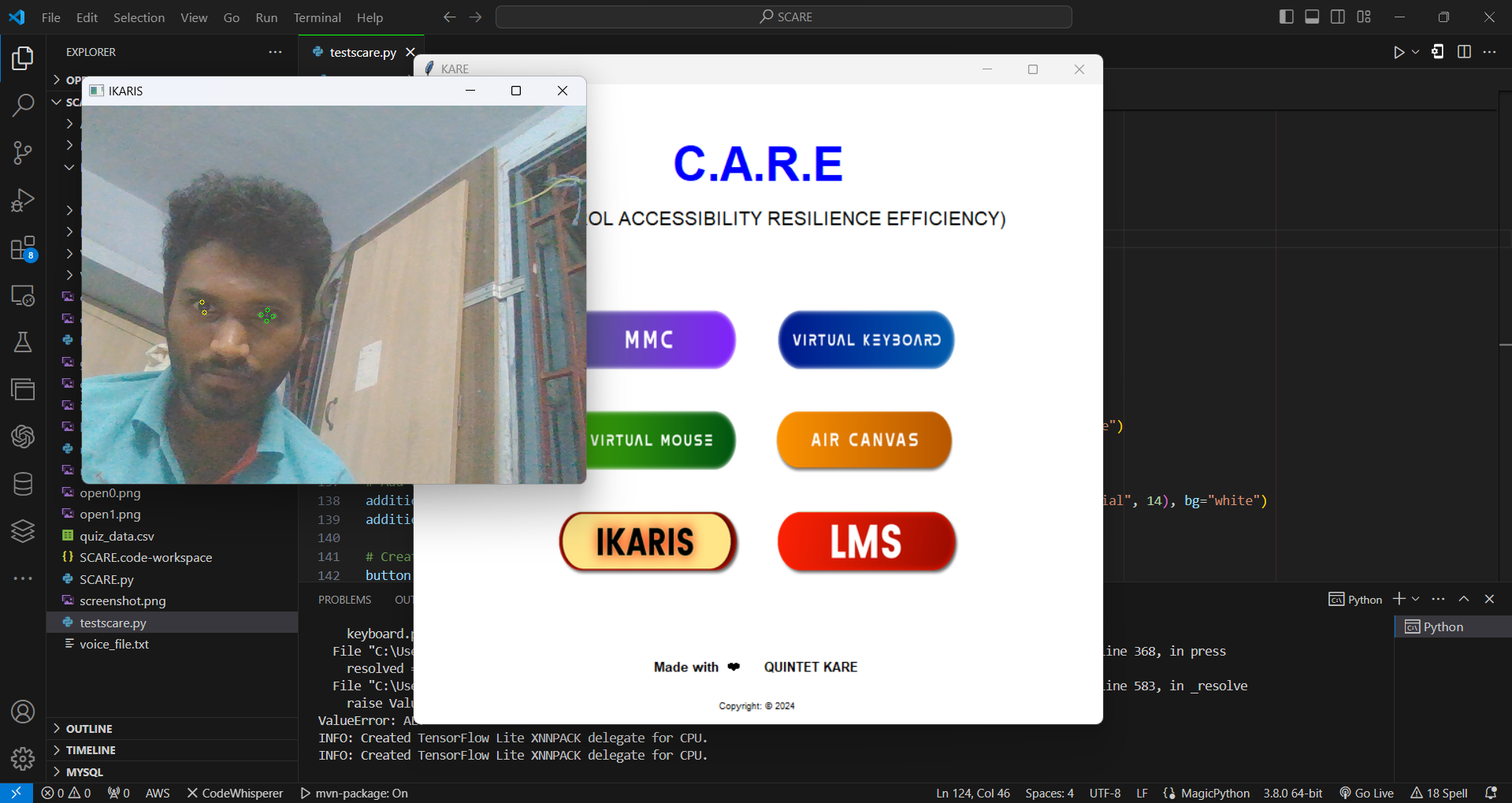1512x803 pixels.
Task: Expand the OUTLINE section
Action: point(88,728)
